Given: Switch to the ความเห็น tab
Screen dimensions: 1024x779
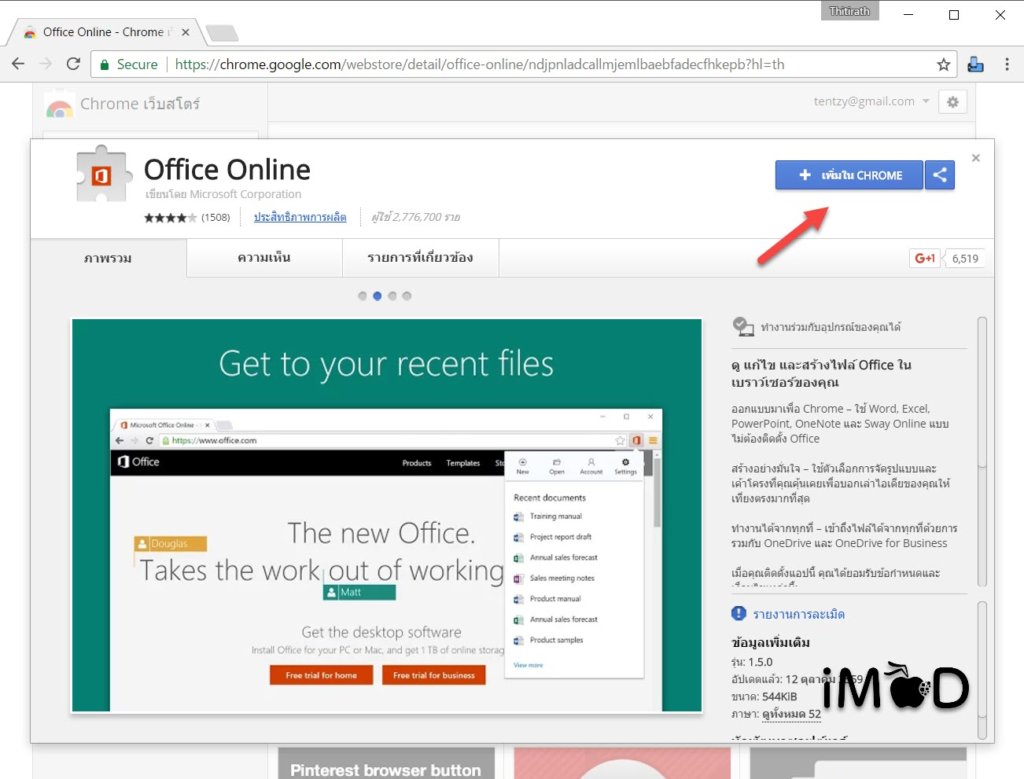Looking at the screenshot, I should pos(264,258).
